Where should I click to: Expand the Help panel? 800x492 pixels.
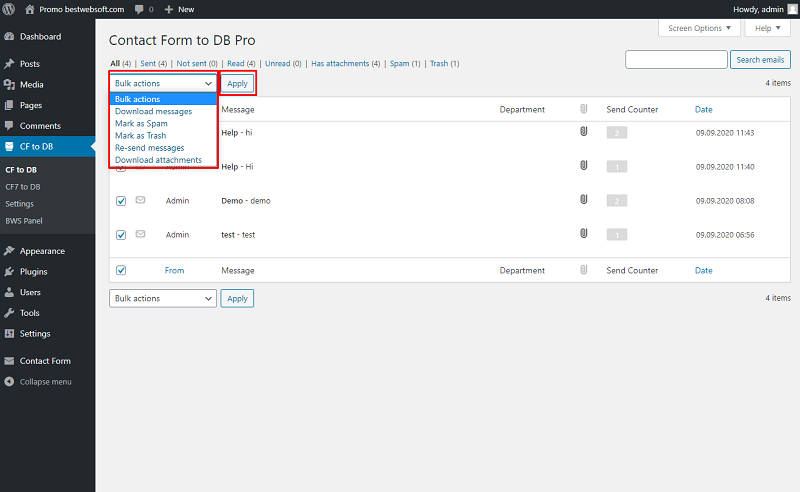[x=768, y=28]
